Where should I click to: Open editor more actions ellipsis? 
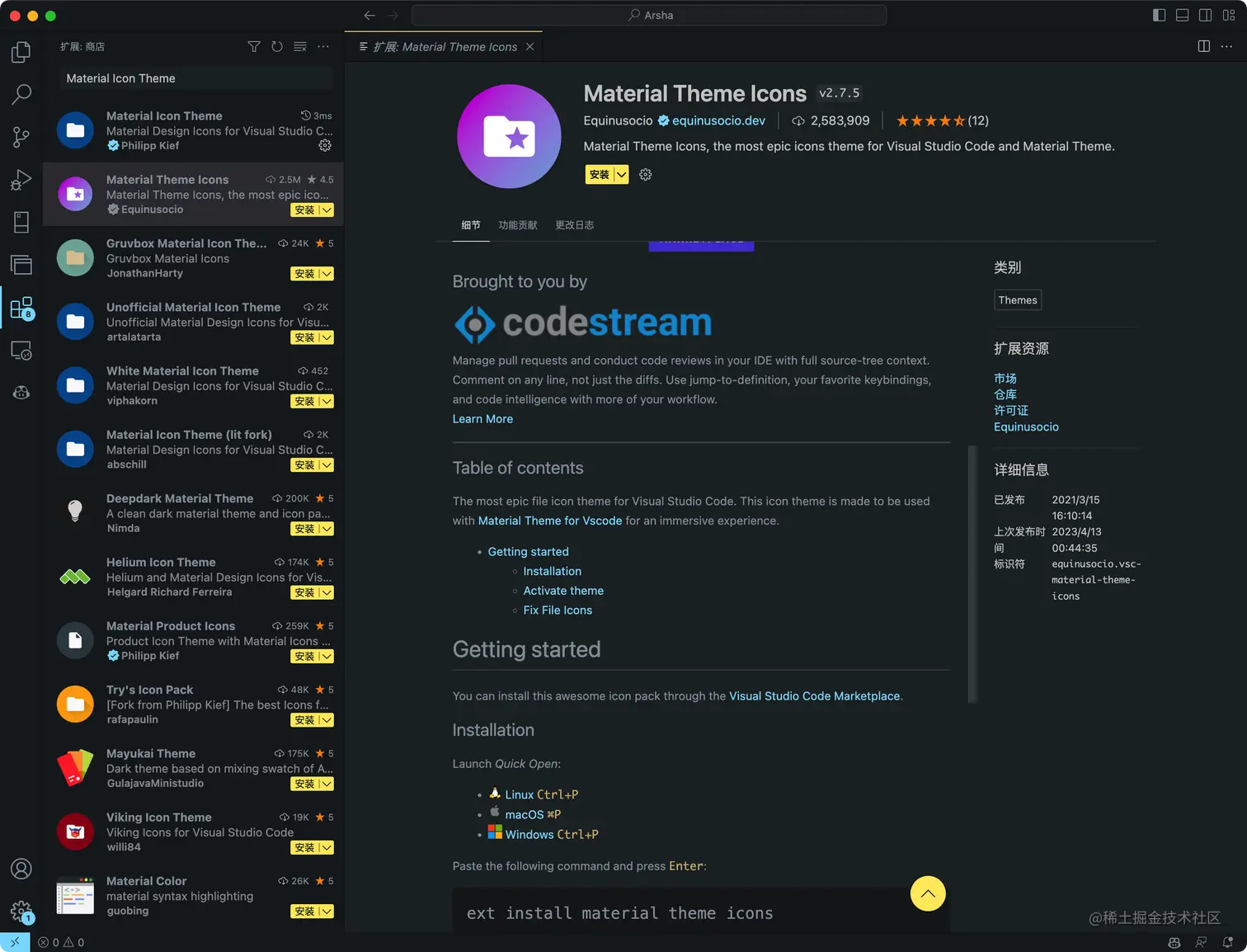pyautogui.click(x=1227, y=46)
